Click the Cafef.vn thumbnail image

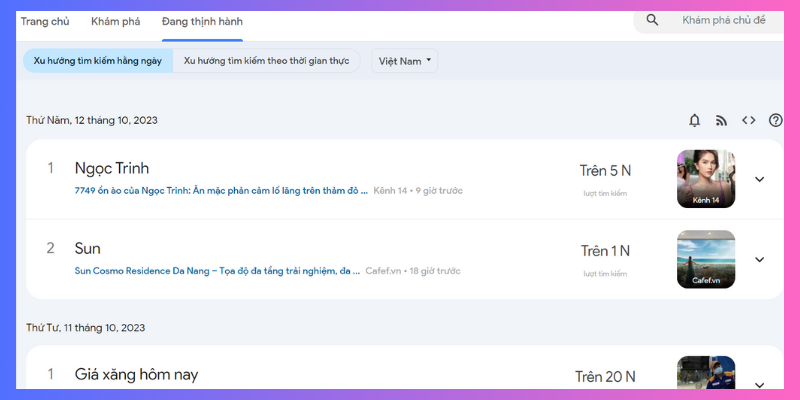[706, 259]
